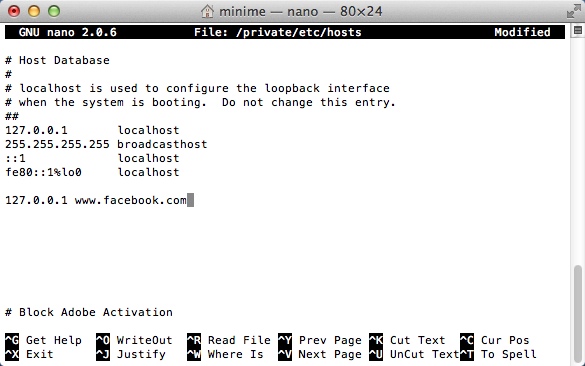585x366 pixels.
Task: Click the ^G Get Help shortcut
Action: click(x=43, y=340)
